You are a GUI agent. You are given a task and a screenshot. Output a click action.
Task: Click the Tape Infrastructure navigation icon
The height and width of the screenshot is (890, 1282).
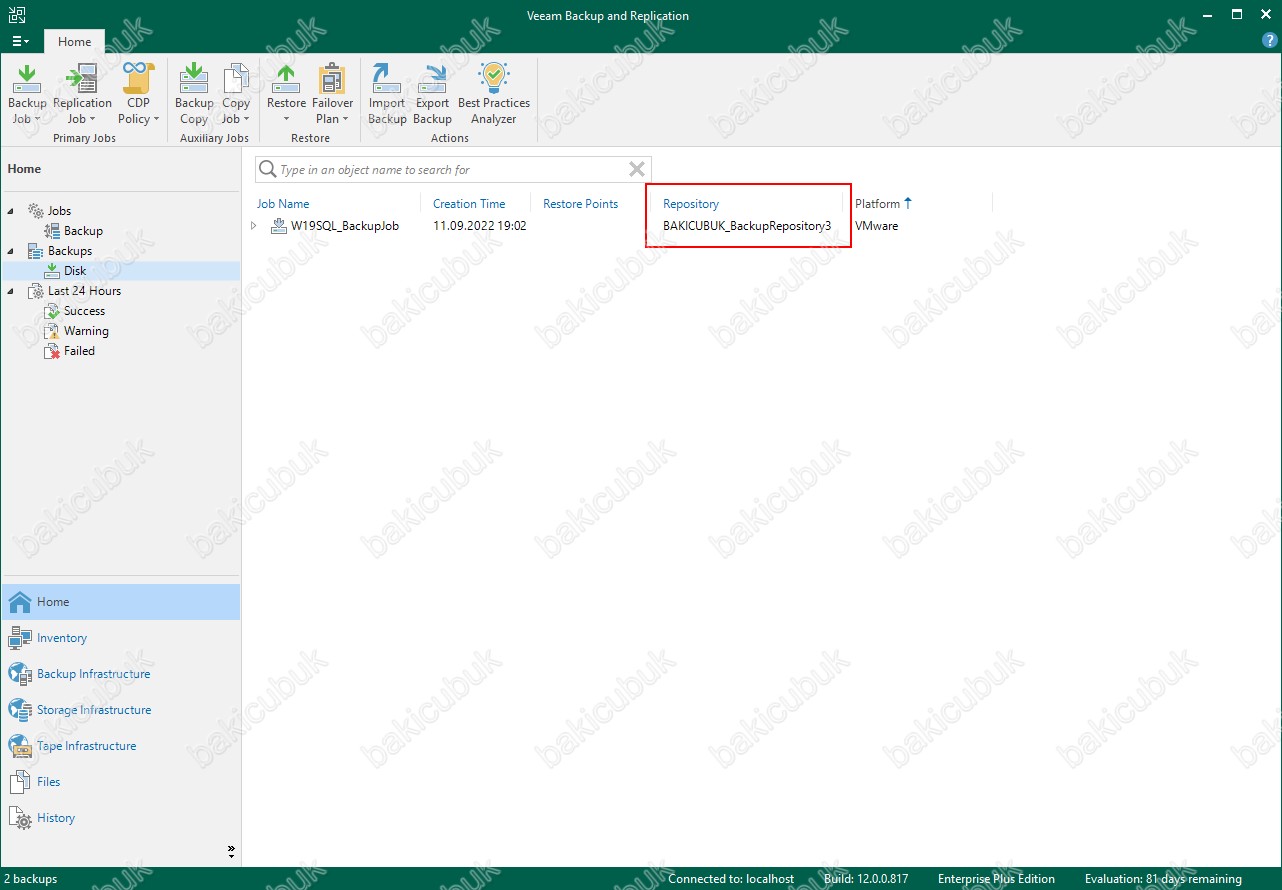tap(20, 746)
